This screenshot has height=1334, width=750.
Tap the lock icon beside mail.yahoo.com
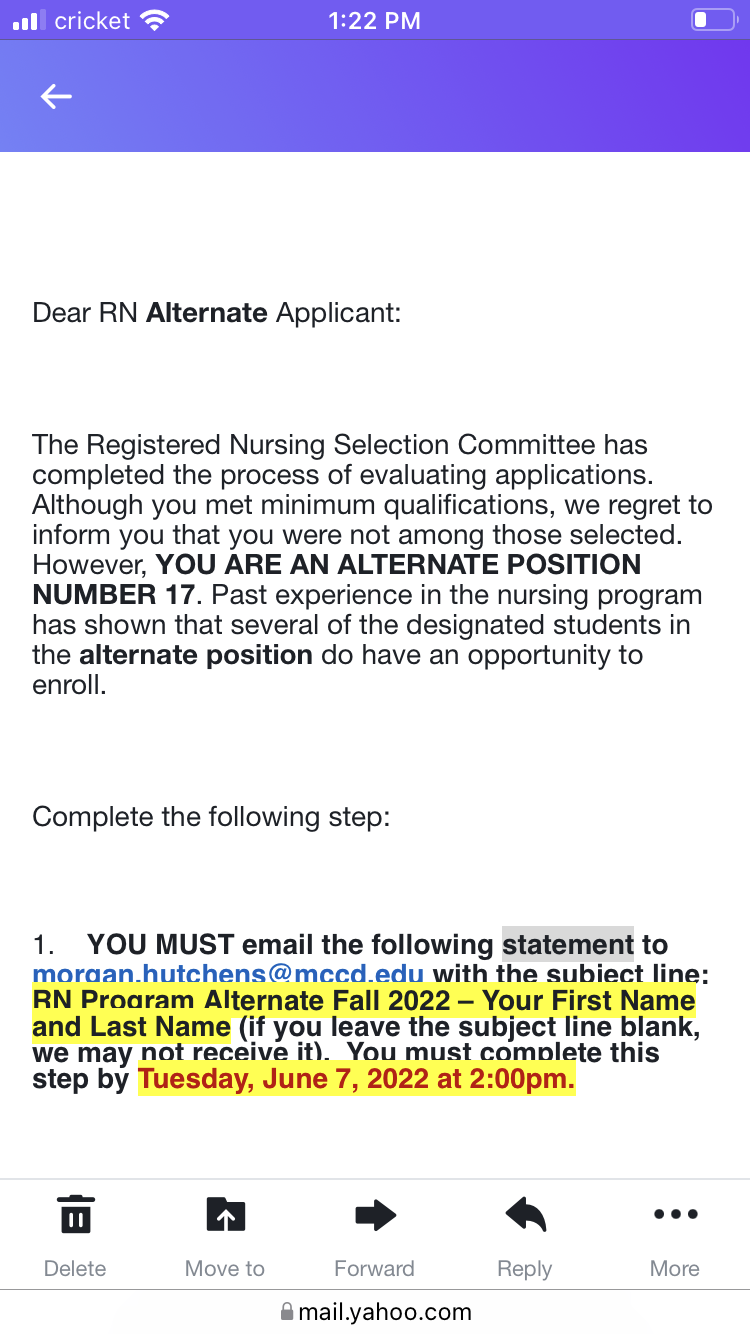point(287,1311)
